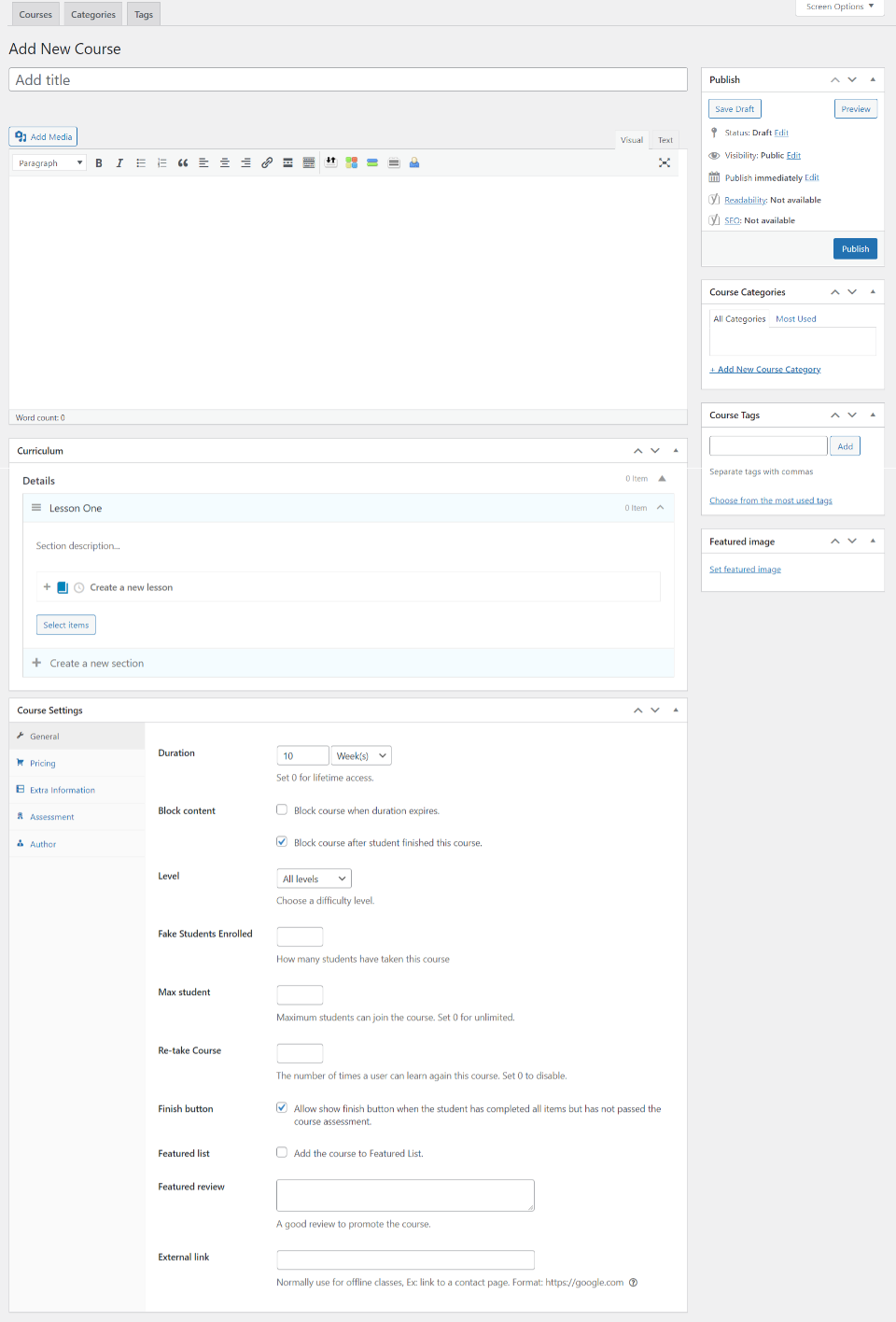This screenshot has height=1322, width=896.
Task: Open the Week(s) duration unit dropdown
Action: click(x=361, y=755)
